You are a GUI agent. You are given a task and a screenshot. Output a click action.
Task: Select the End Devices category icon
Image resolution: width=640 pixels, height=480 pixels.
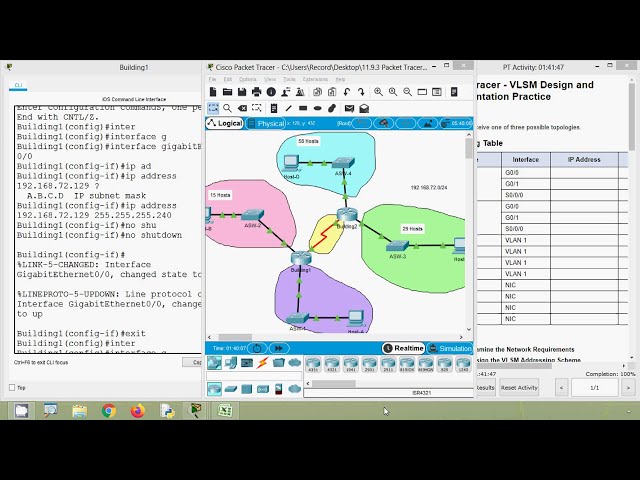[231, 363]
